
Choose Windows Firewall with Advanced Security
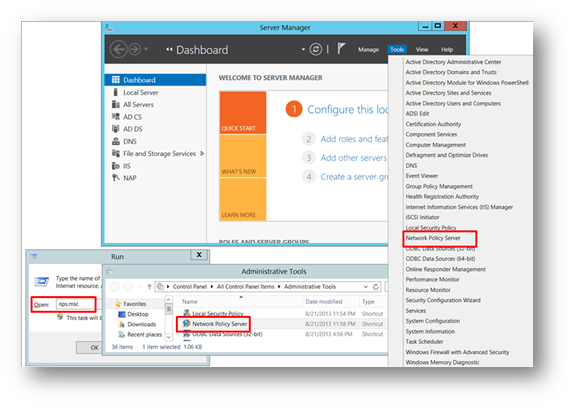pyautogui.click(x=457, y=352)
